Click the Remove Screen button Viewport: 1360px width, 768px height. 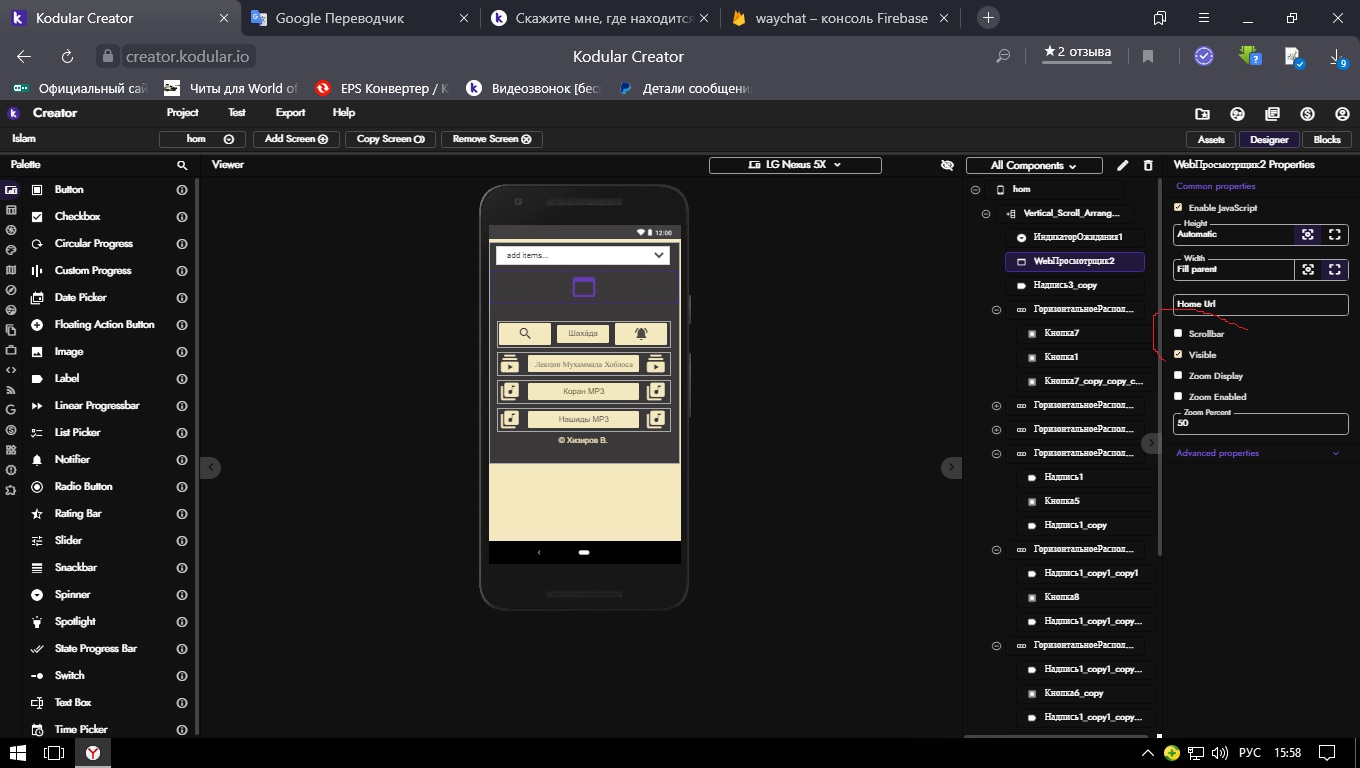point(492,139)
